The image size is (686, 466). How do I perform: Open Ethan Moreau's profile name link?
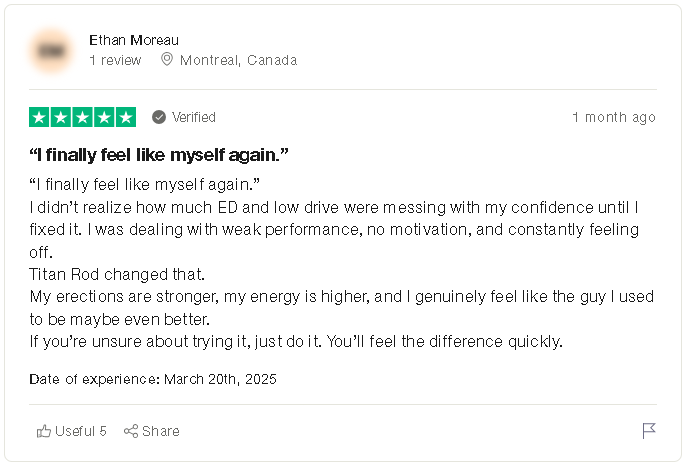134,40
